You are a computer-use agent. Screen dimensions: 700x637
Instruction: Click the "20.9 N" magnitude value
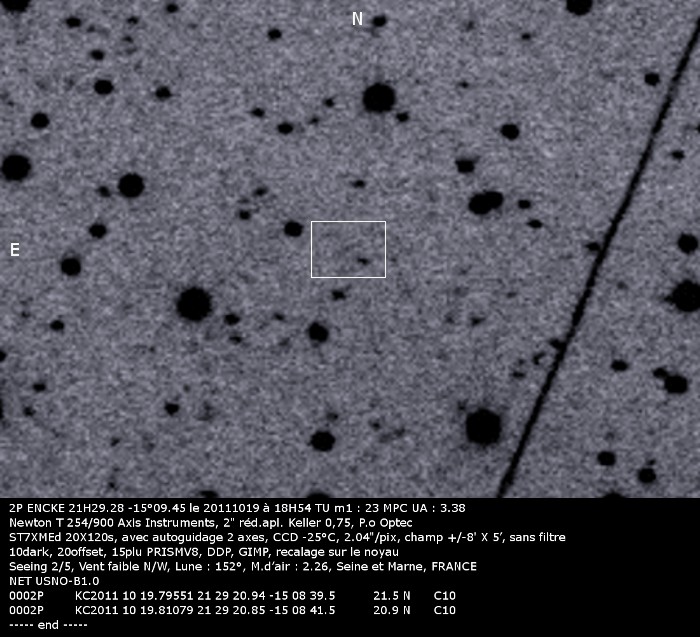click(x=392, y=610)
